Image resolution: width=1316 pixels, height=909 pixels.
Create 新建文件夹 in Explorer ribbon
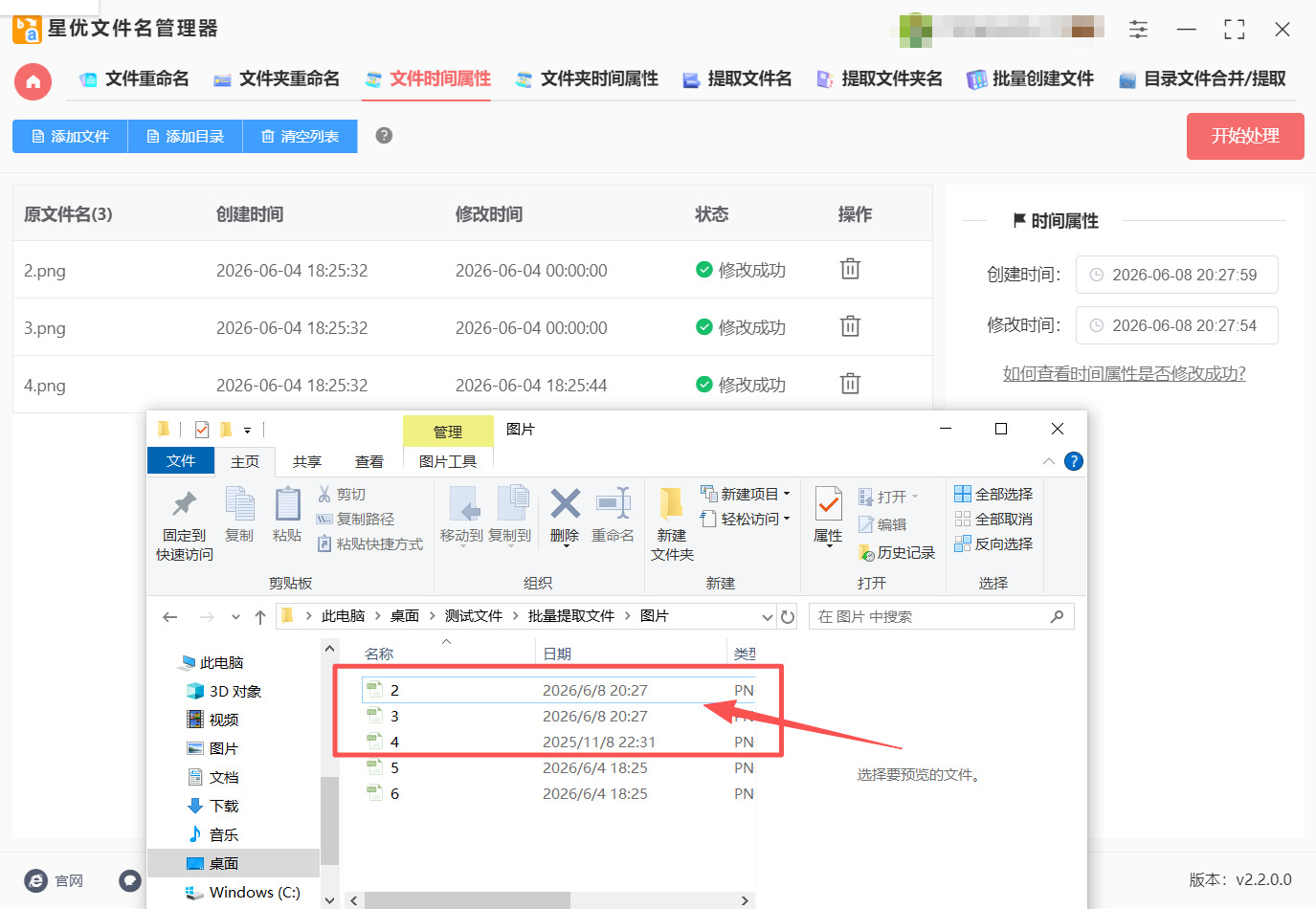(672, 523)
